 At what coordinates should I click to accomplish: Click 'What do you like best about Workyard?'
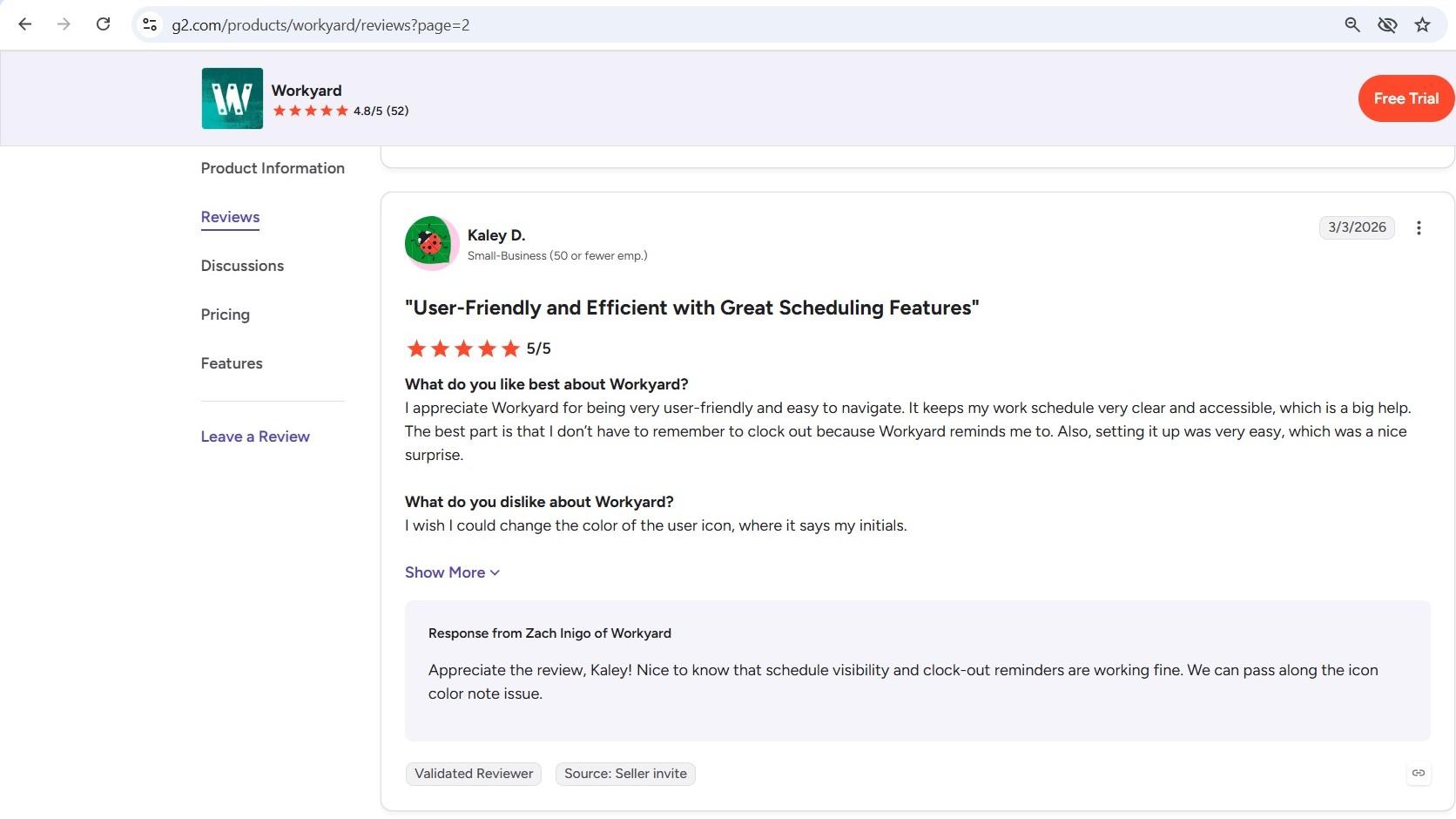tap(547, 384)
